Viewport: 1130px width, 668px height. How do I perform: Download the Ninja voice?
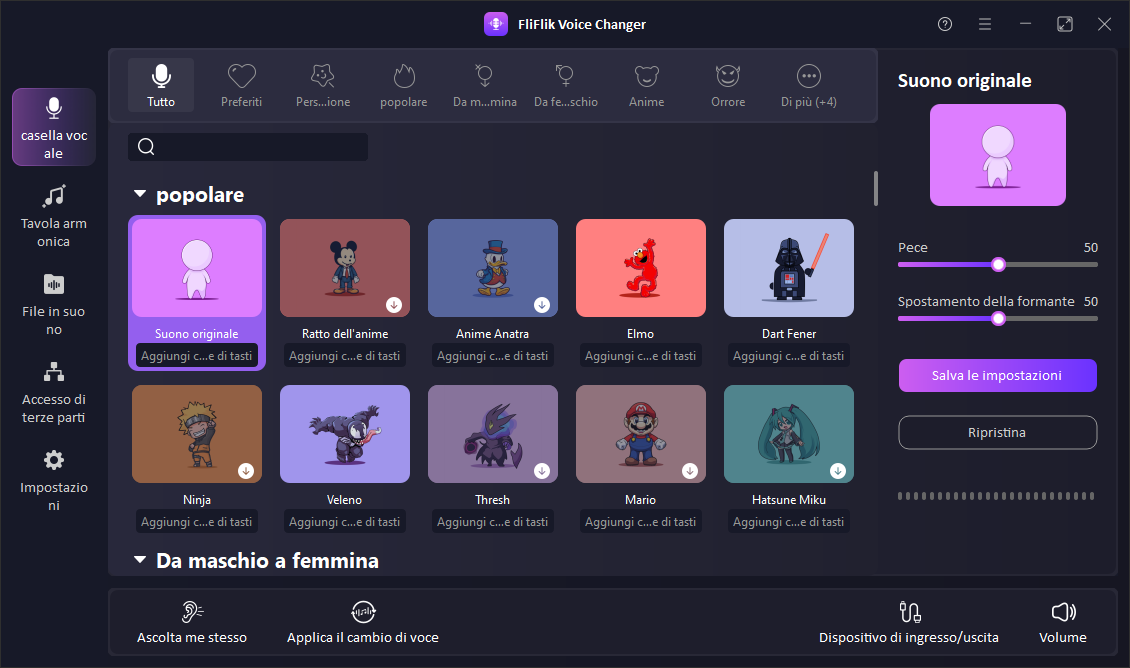point(246,471)
